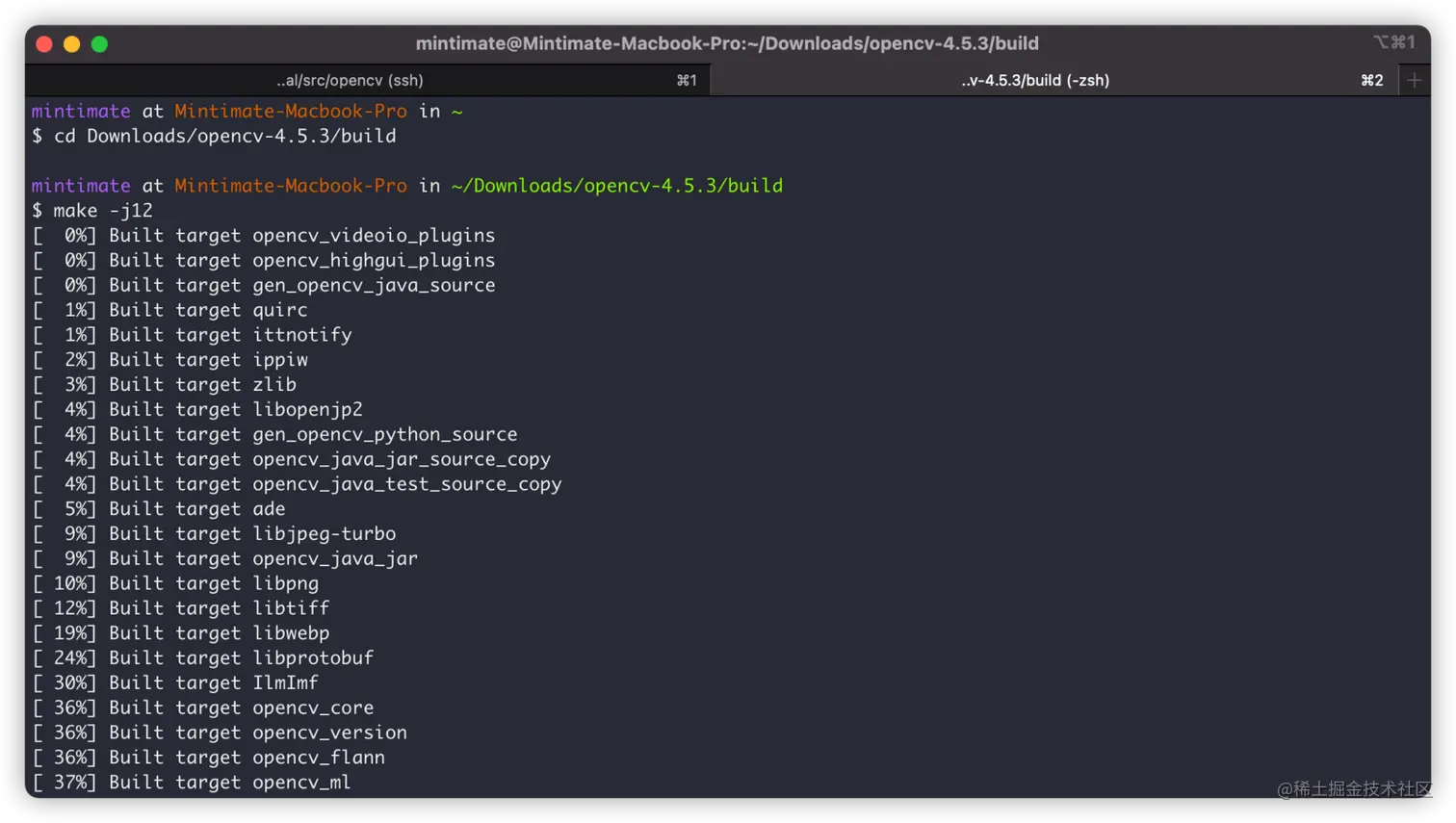The image size is (1456, 823).
Task: Click the 'Built target ade' line
Action: point(159,508)
